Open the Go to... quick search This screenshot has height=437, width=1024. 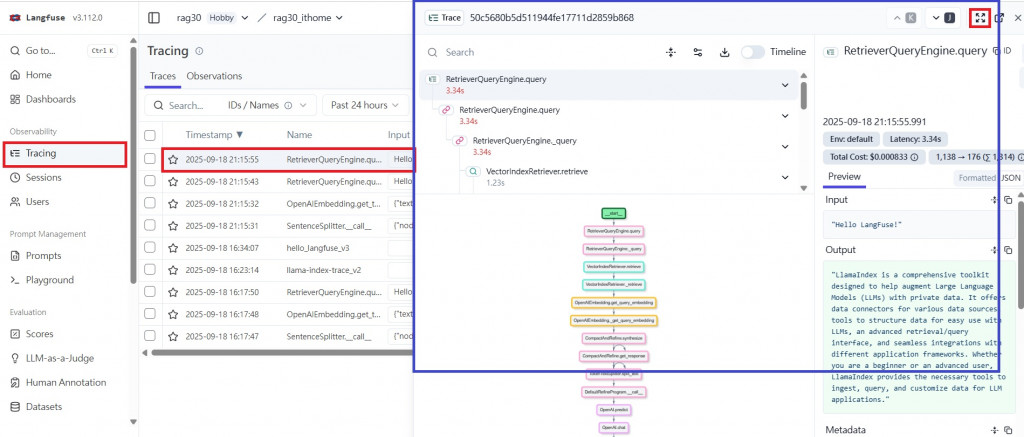click(x=63, y=50)
